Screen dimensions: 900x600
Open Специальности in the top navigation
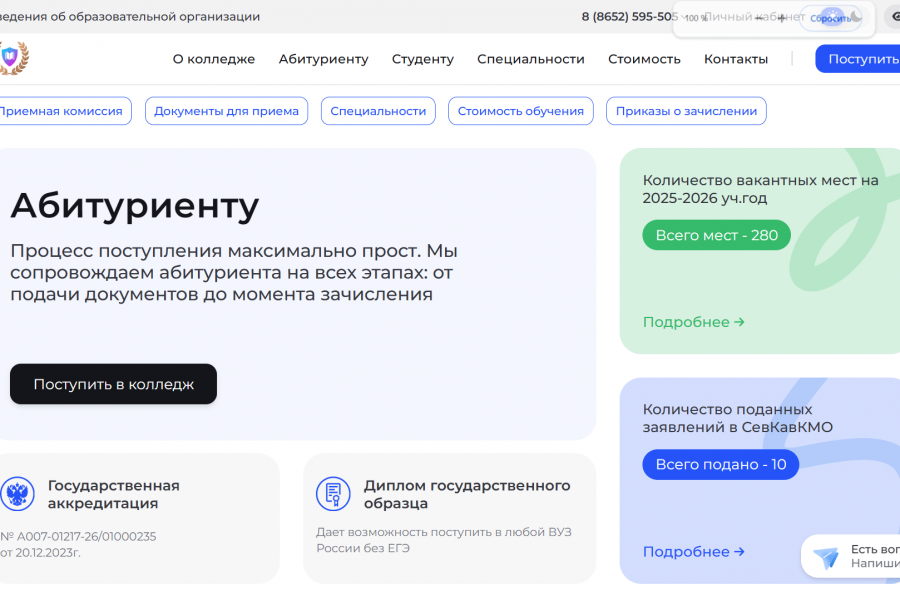[531, 59]
